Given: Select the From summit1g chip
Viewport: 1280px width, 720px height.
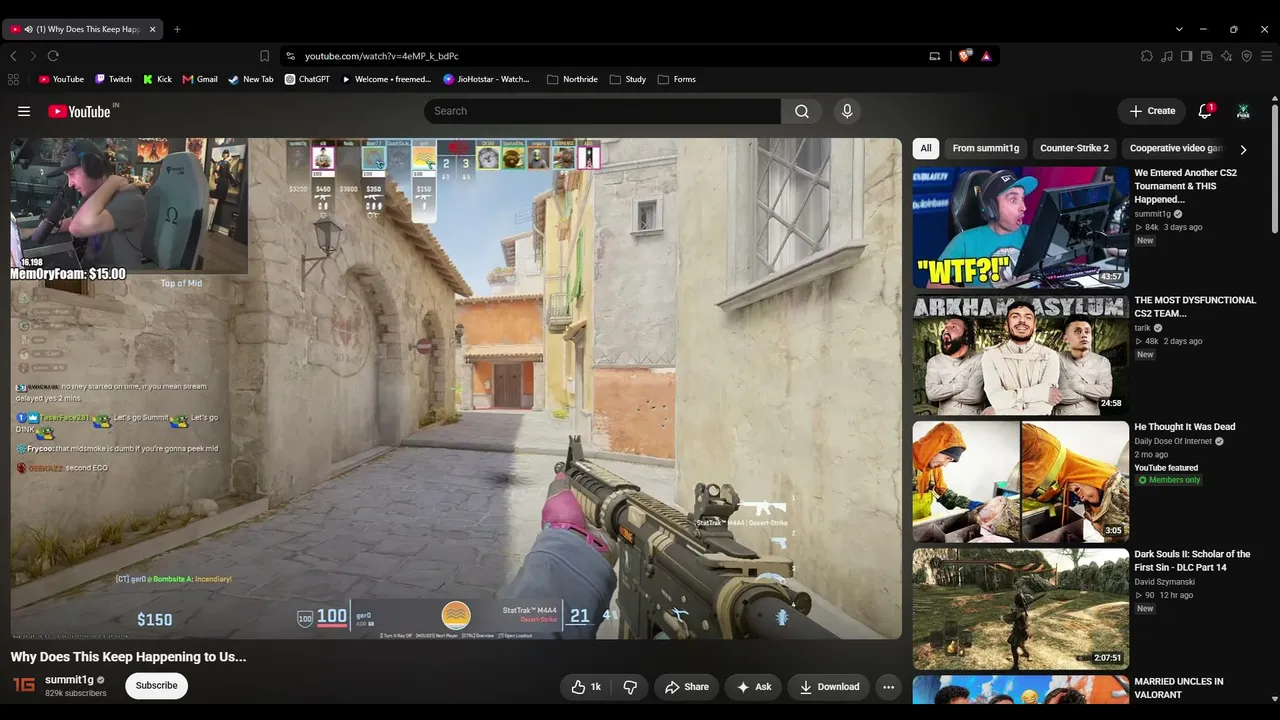Looking at the screenshot, I should click(986, 148).
